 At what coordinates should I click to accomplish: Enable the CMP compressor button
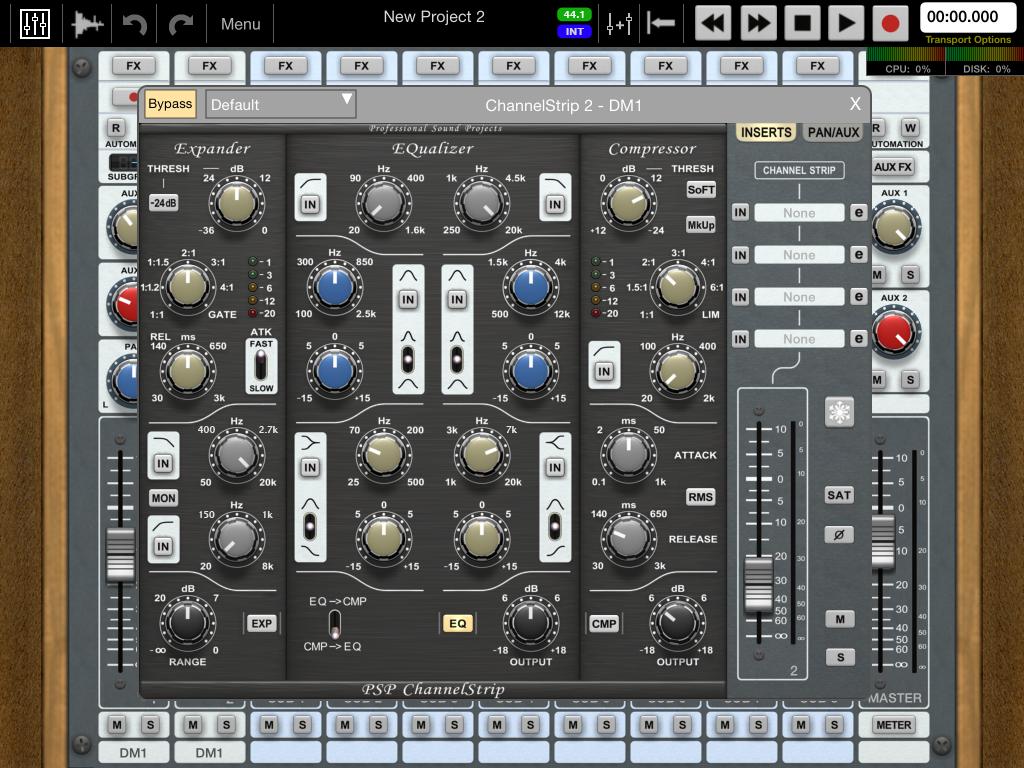[604, 624]
